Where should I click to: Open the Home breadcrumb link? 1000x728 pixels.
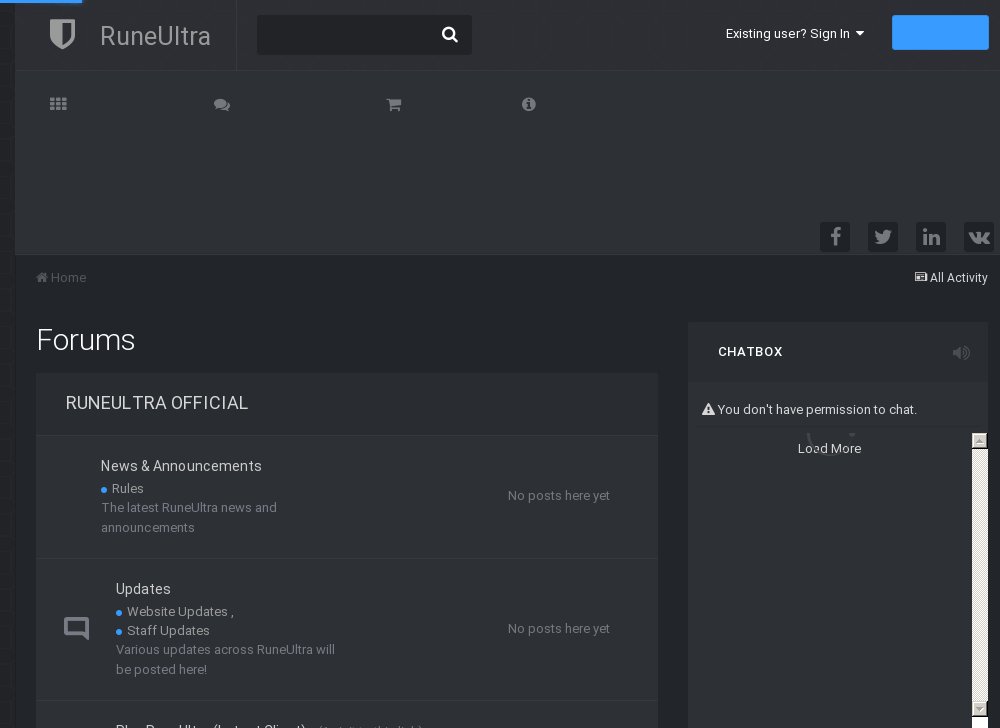tap(60, 277)
